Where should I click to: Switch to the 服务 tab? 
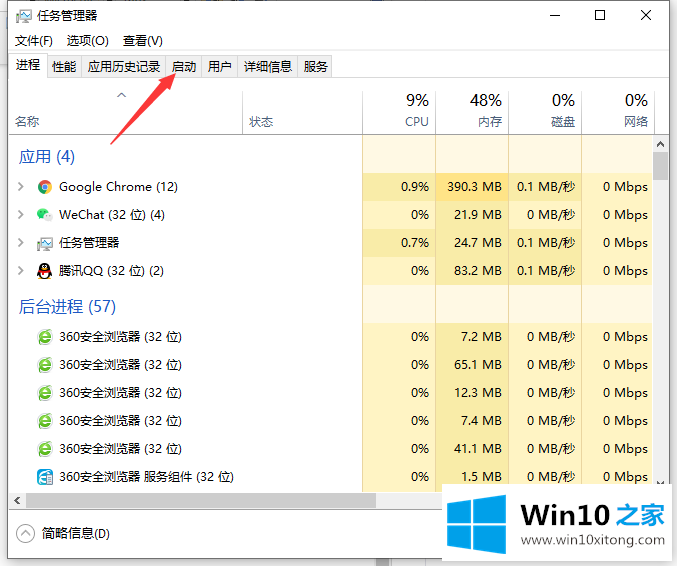pos(315,67)
